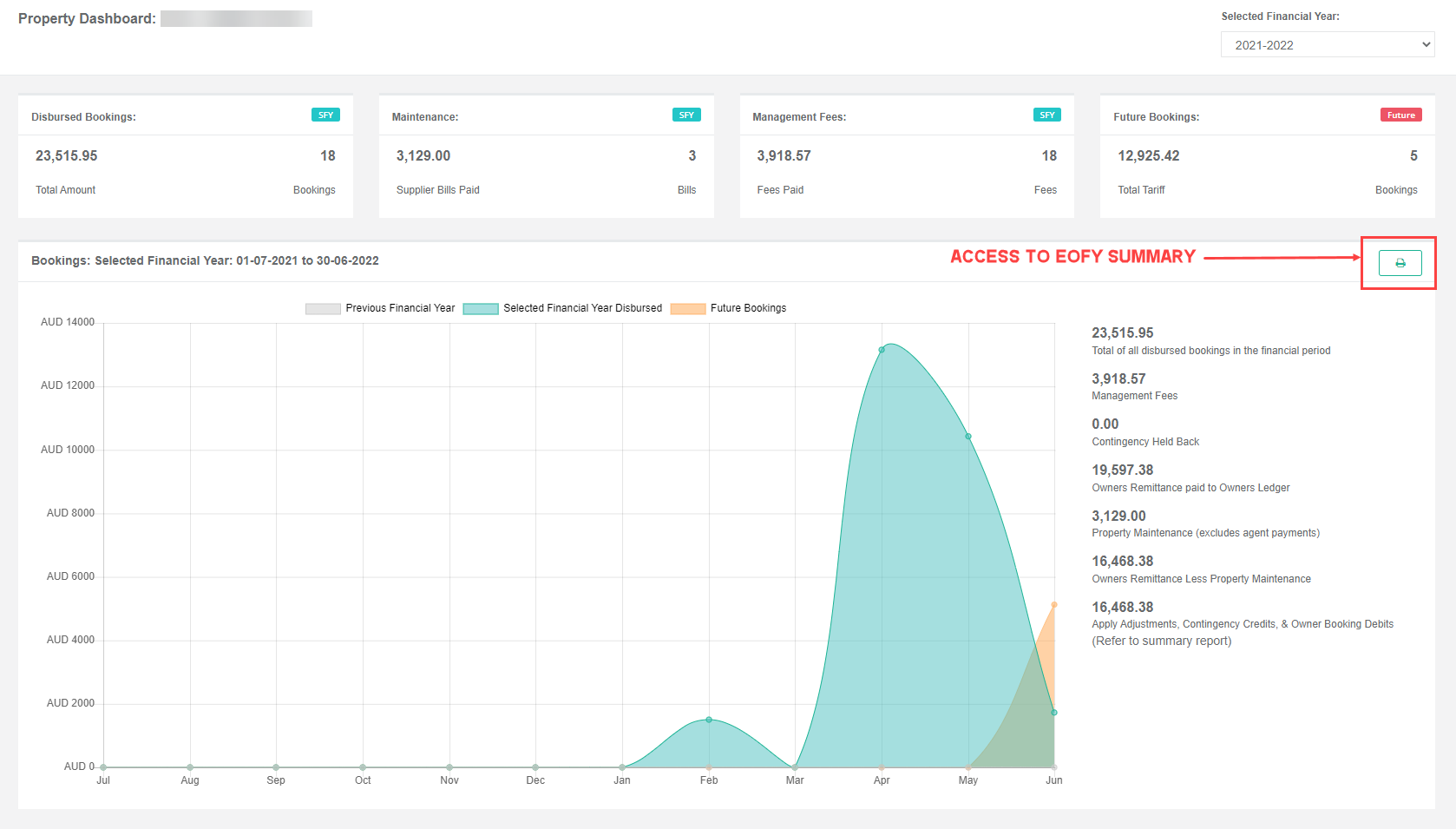Viewport: 1456px width, 829px height.
Task: Click the Management Fees paid 3,918.57 value
Action: point(784,156)
